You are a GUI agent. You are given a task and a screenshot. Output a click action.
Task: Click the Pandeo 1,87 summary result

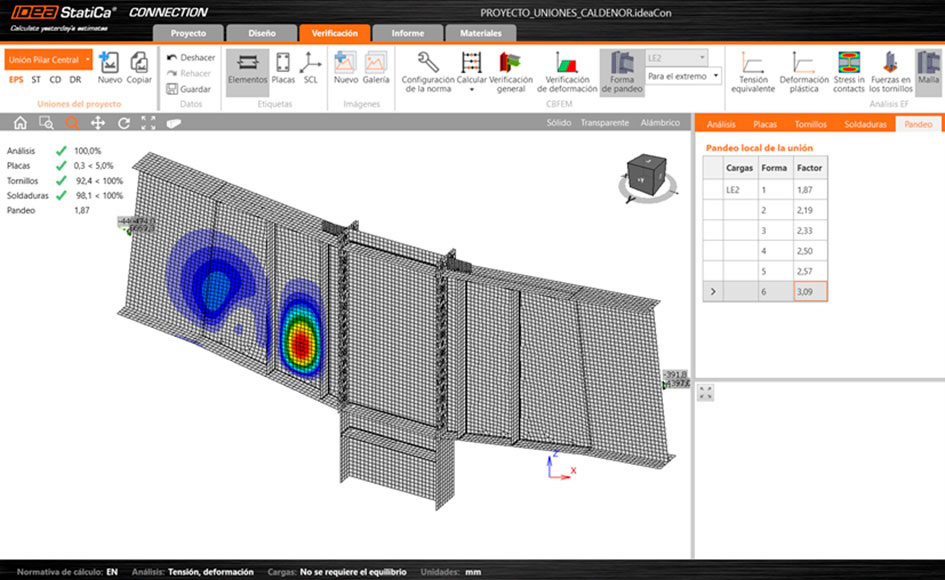coord(48,210)
